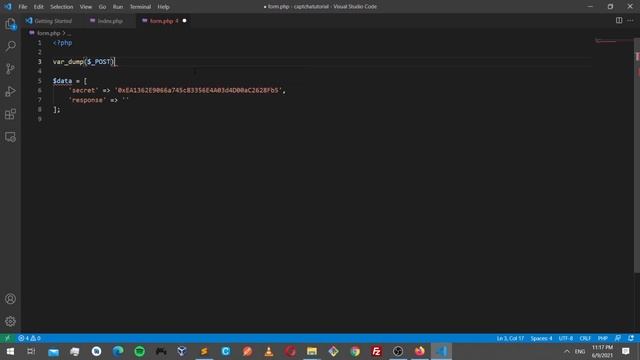The height and width of the screenshot is (360, 640).
Task: Close the unsaved form.php tab dot
Action: pyautogui.click(x=184, y=21)
